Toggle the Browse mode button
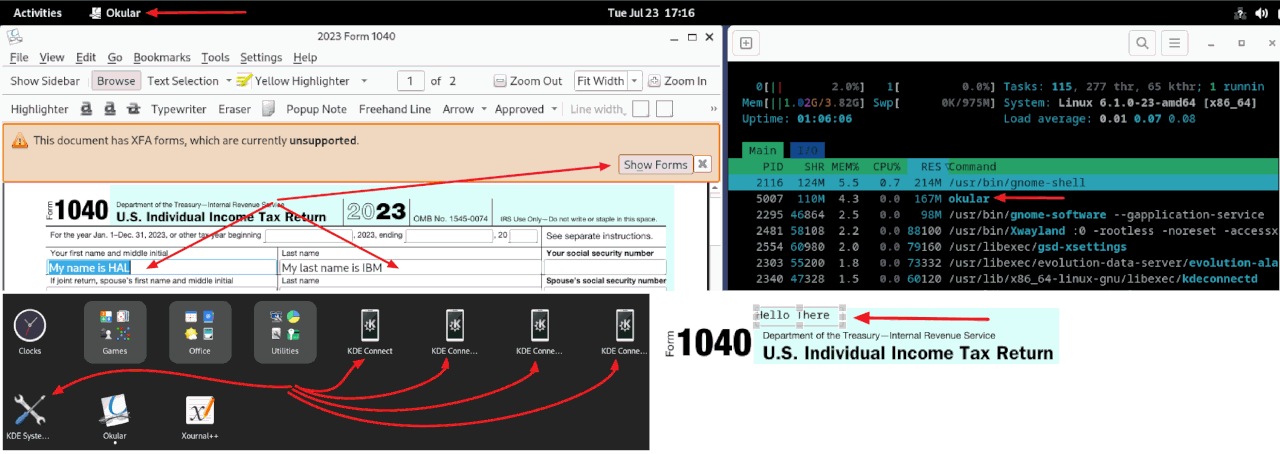This screenshot has width=1280, height=454. (116, 81)
